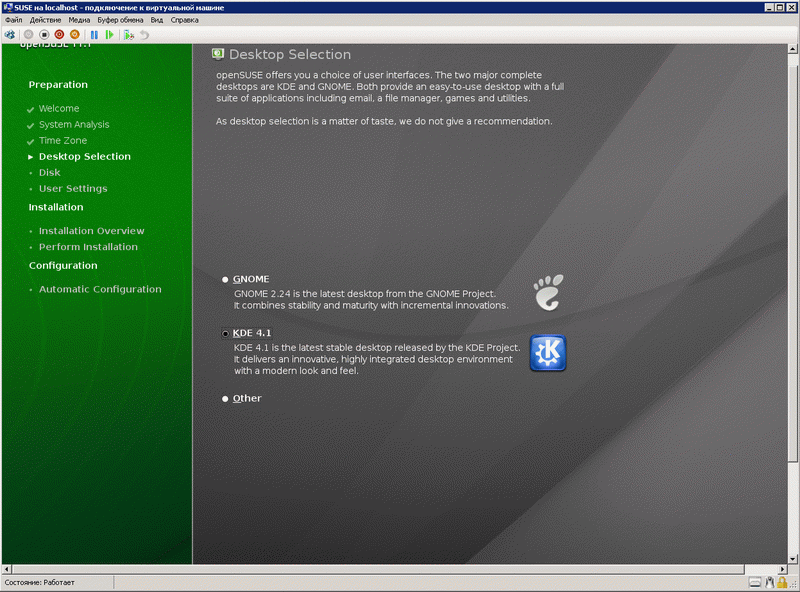The width and height of the screenshot is (800, 592).
Task: Click the Installation section heading
Action: (x=56, y=207)
